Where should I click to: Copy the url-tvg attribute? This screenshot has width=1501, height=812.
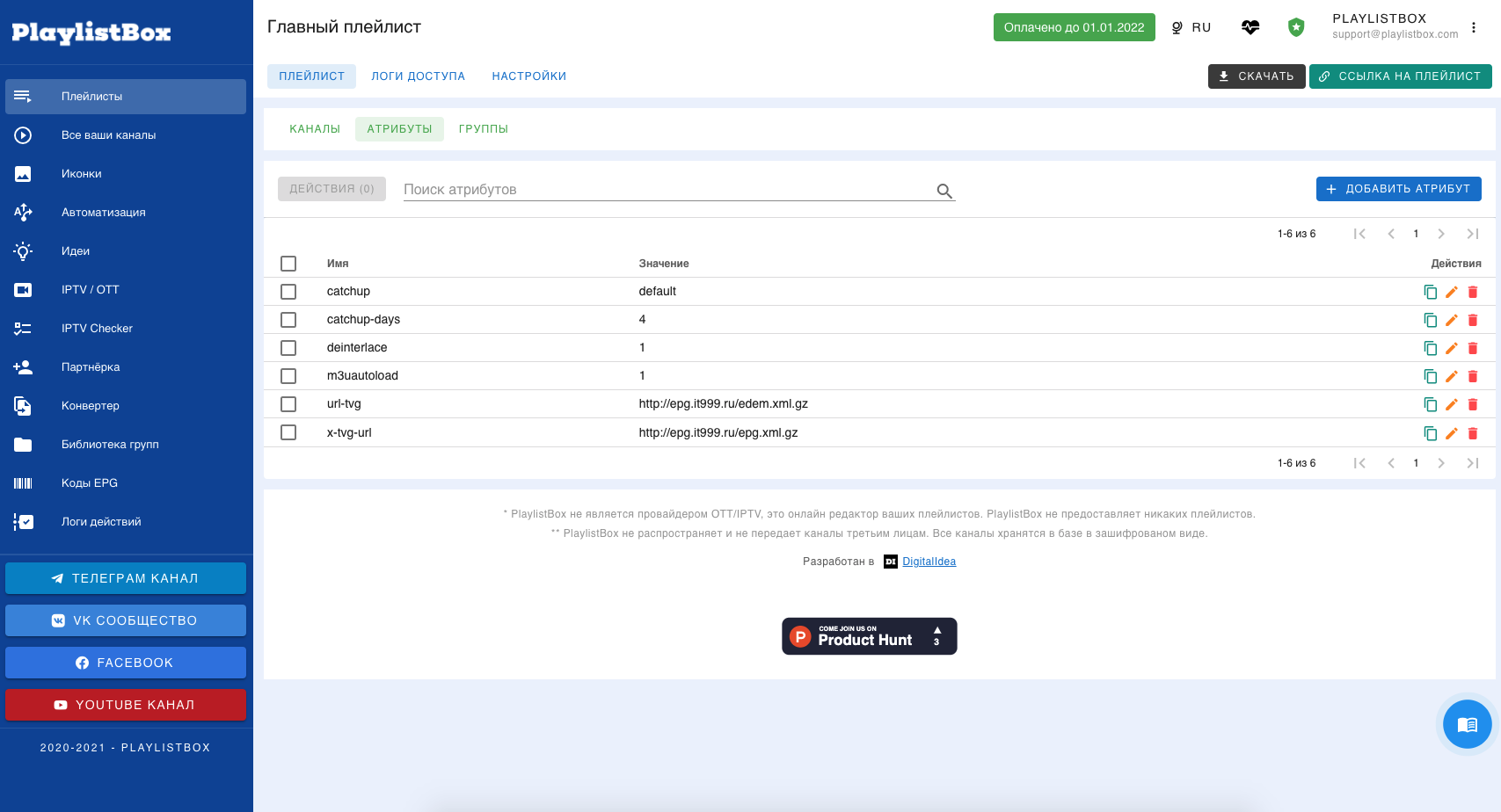pos(1431,404)
